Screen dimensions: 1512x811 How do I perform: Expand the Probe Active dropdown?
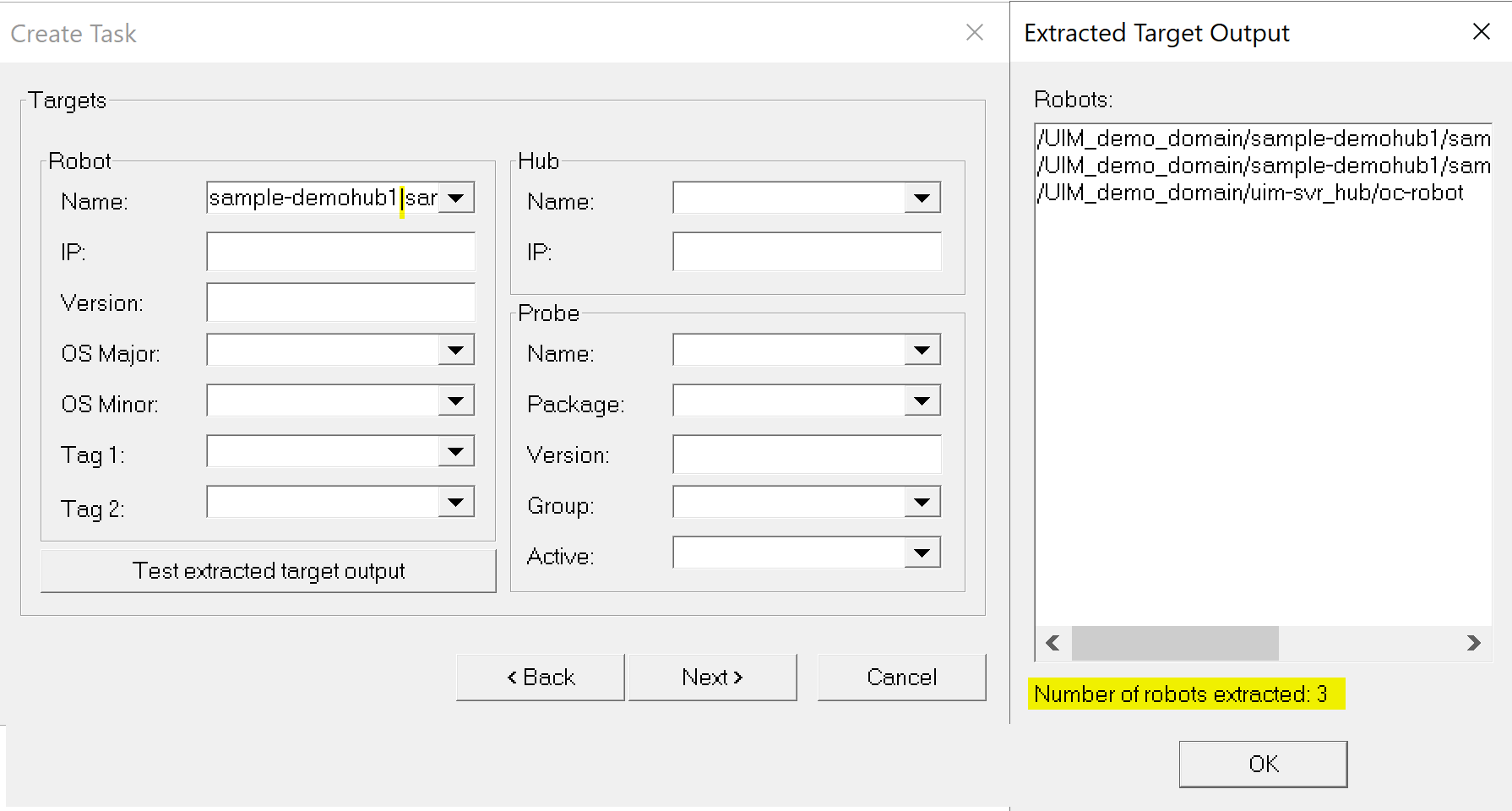click(922, 553)
